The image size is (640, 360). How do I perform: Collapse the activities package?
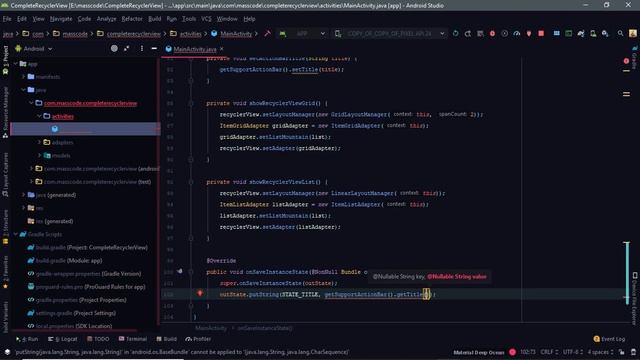click(39, 116)
